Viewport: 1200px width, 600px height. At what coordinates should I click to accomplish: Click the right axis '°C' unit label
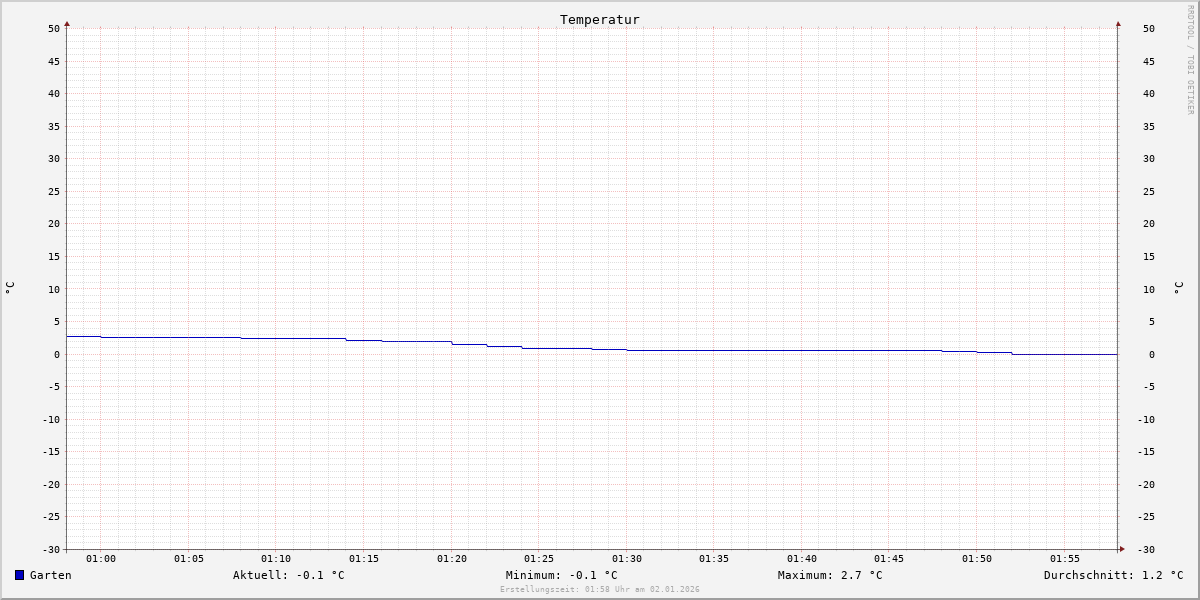(1178, 288)
